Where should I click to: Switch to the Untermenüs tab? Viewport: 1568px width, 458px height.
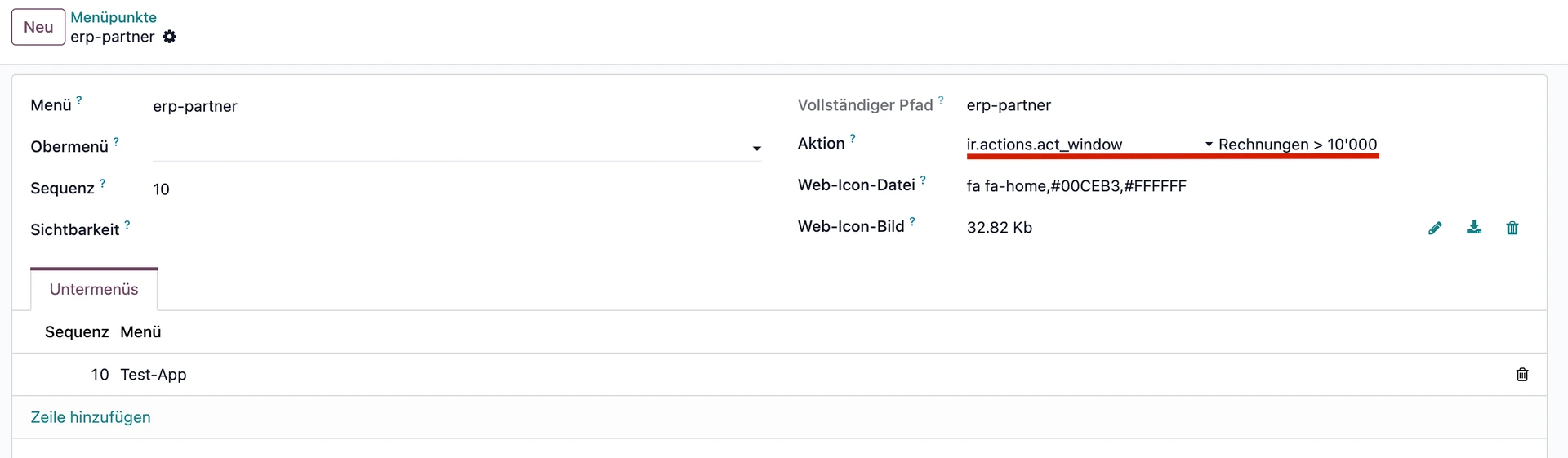(94, 290)
